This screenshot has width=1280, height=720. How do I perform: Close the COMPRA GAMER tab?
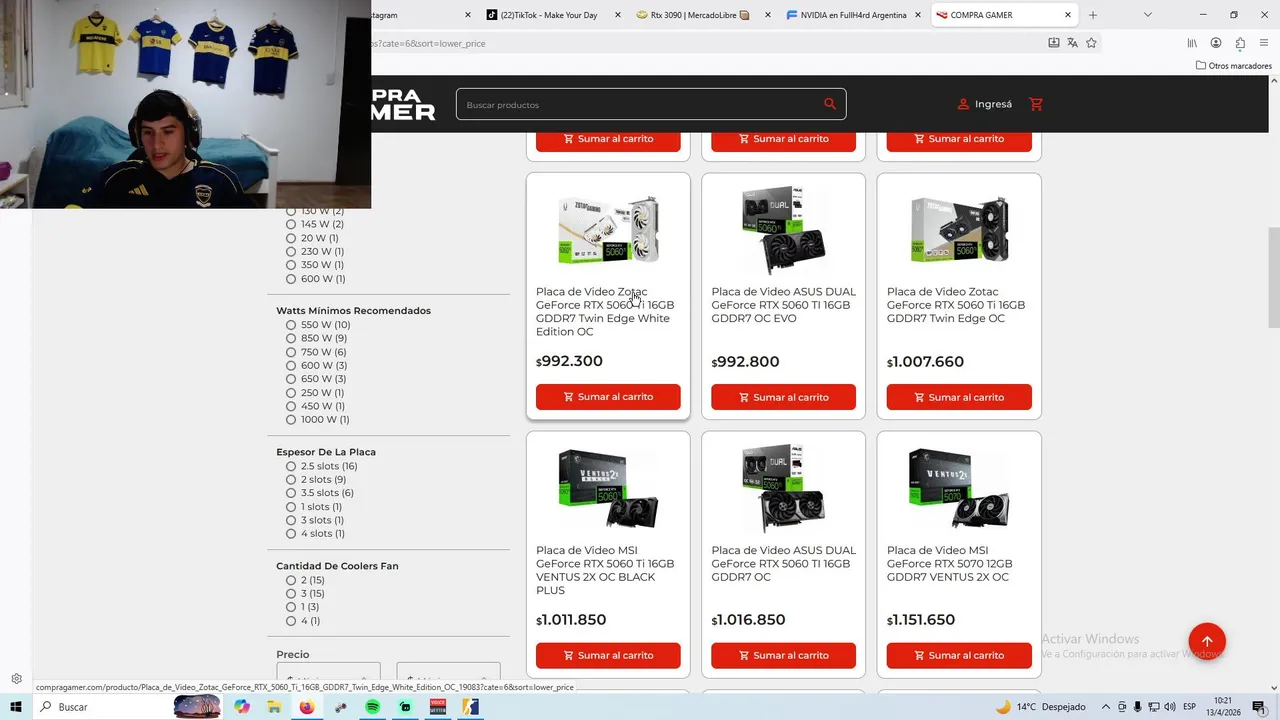(1068, 15)
